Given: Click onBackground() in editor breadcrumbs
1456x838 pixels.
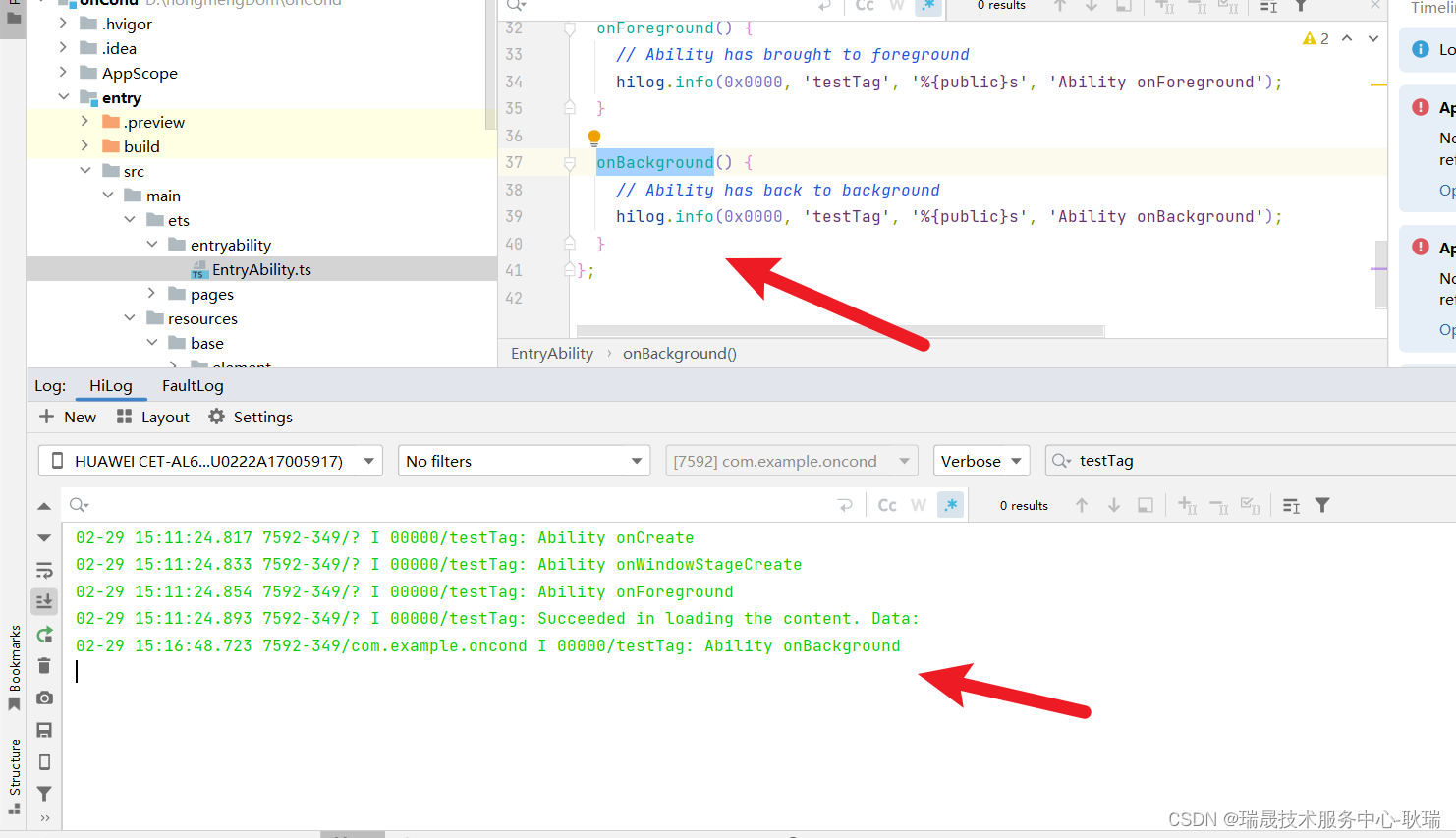Looking at the screenshot, I should (x=680, y=354).
